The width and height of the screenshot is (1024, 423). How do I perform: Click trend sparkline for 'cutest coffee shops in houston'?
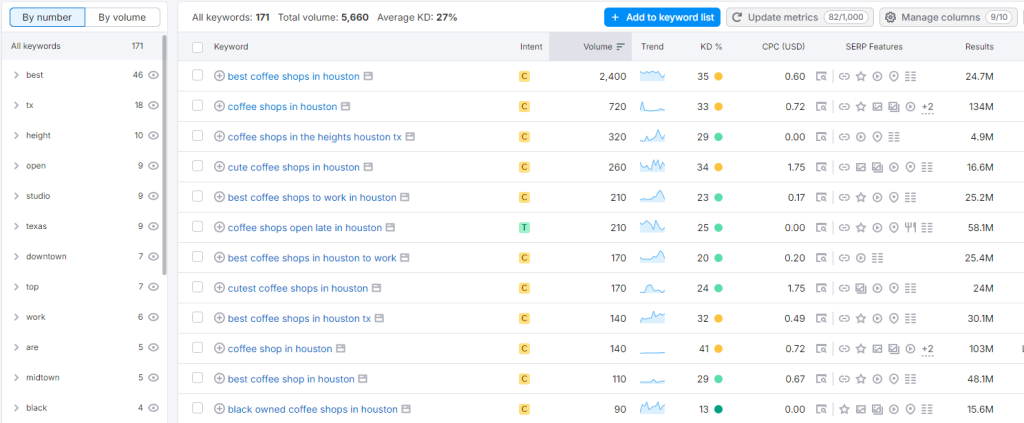(652, 288)
